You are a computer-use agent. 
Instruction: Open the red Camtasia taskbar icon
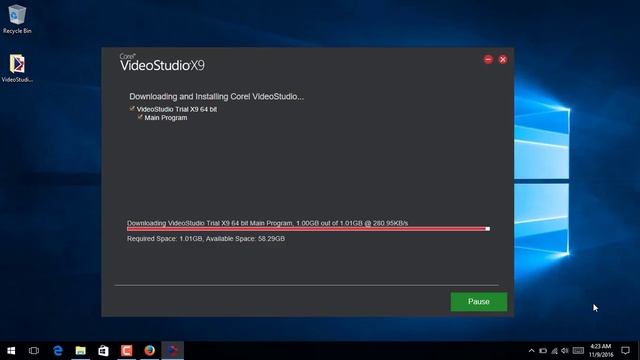point(127,351)
